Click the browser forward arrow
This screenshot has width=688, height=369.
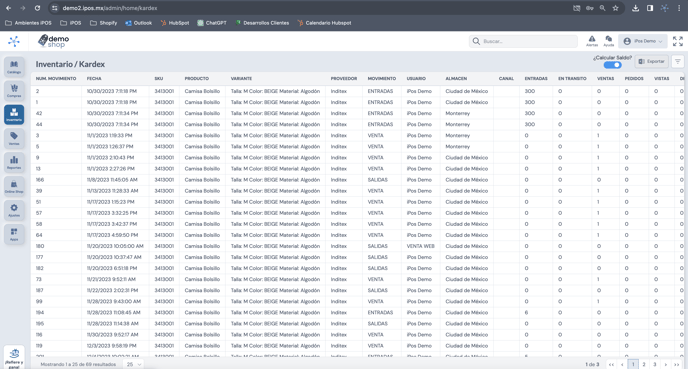pos(23,8)
